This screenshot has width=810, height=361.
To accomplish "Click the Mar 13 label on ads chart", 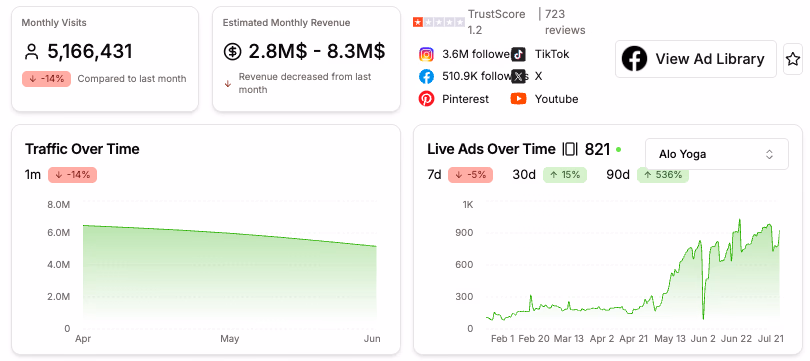I will (x=569, y=339).
